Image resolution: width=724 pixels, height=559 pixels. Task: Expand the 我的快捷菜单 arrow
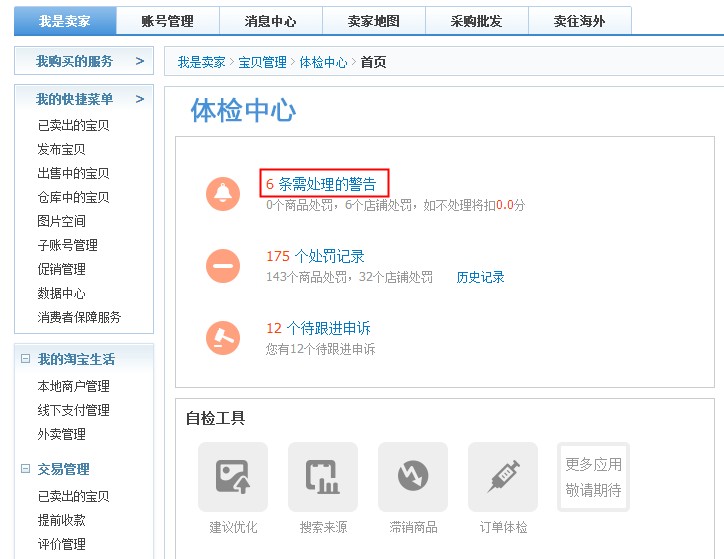pyautogui.click(x=139, y=99)
